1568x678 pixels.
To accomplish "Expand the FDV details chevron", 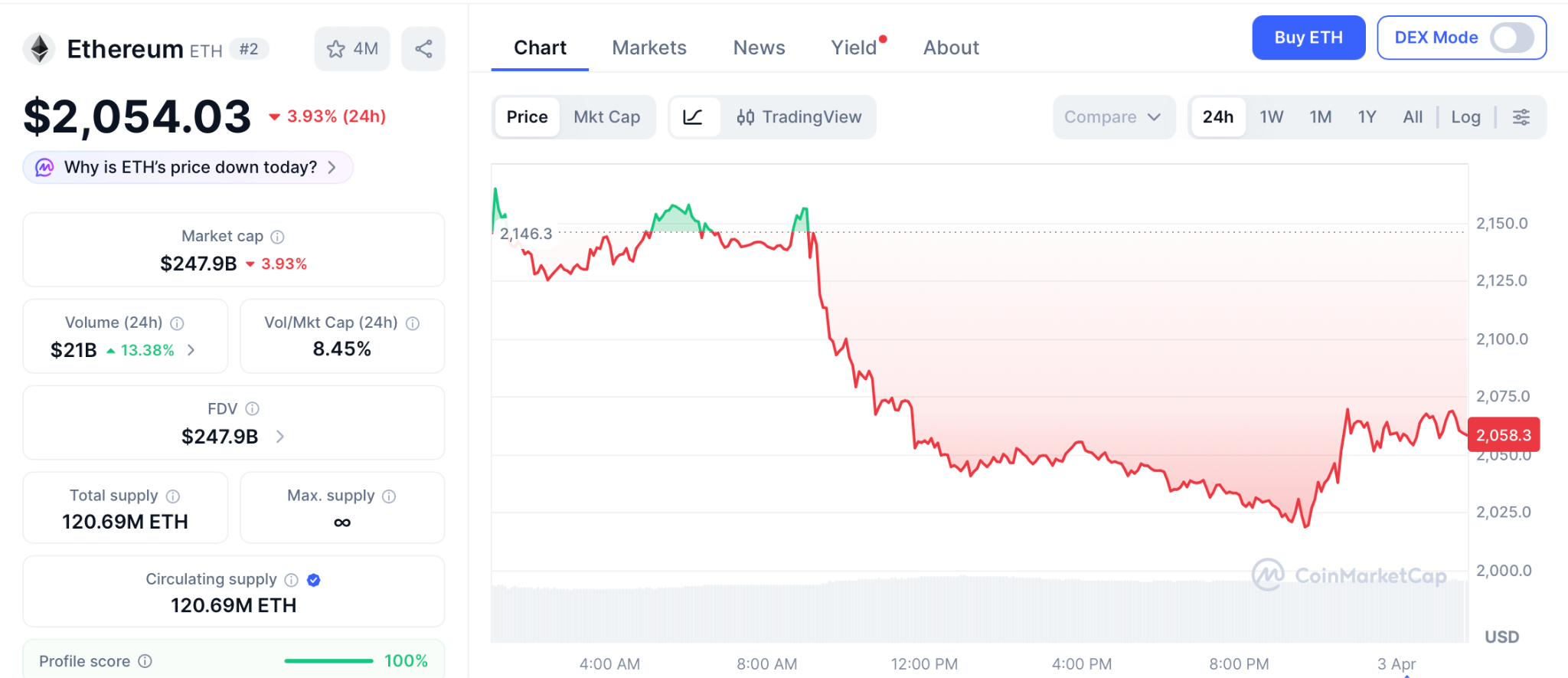I will tap(280, 437).
